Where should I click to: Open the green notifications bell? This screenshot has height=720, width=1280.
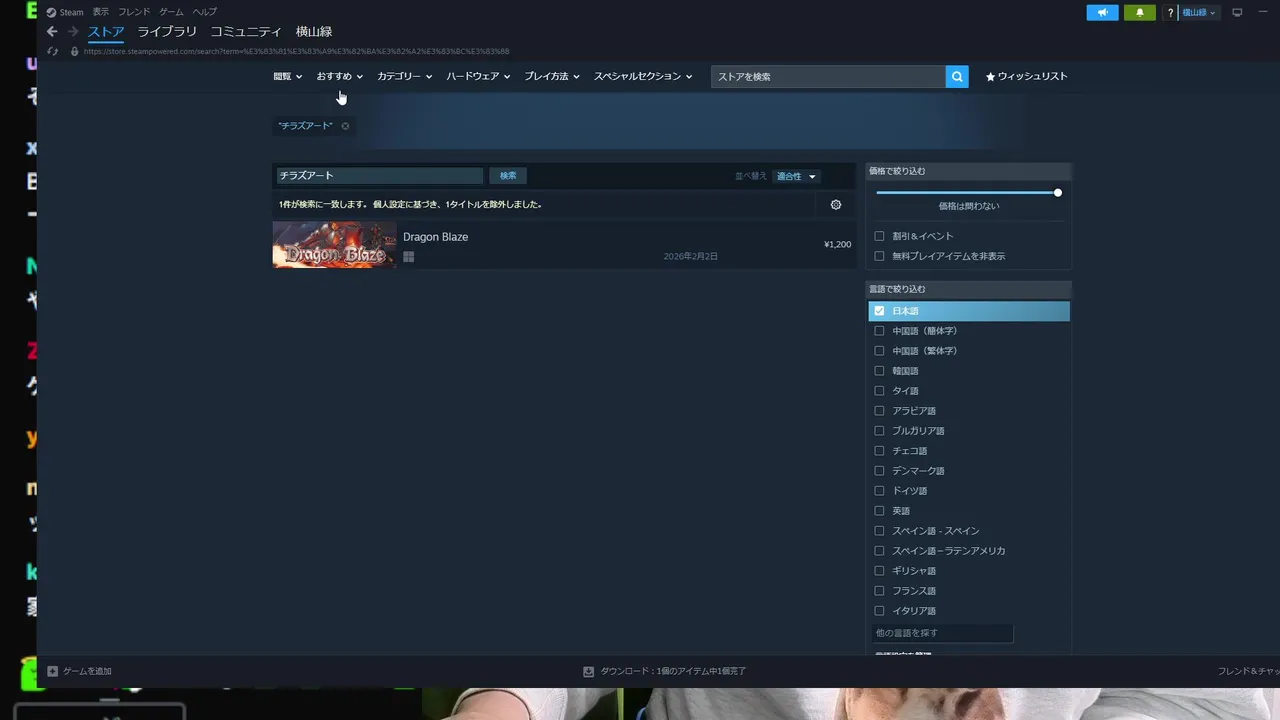pos(1139,12)
